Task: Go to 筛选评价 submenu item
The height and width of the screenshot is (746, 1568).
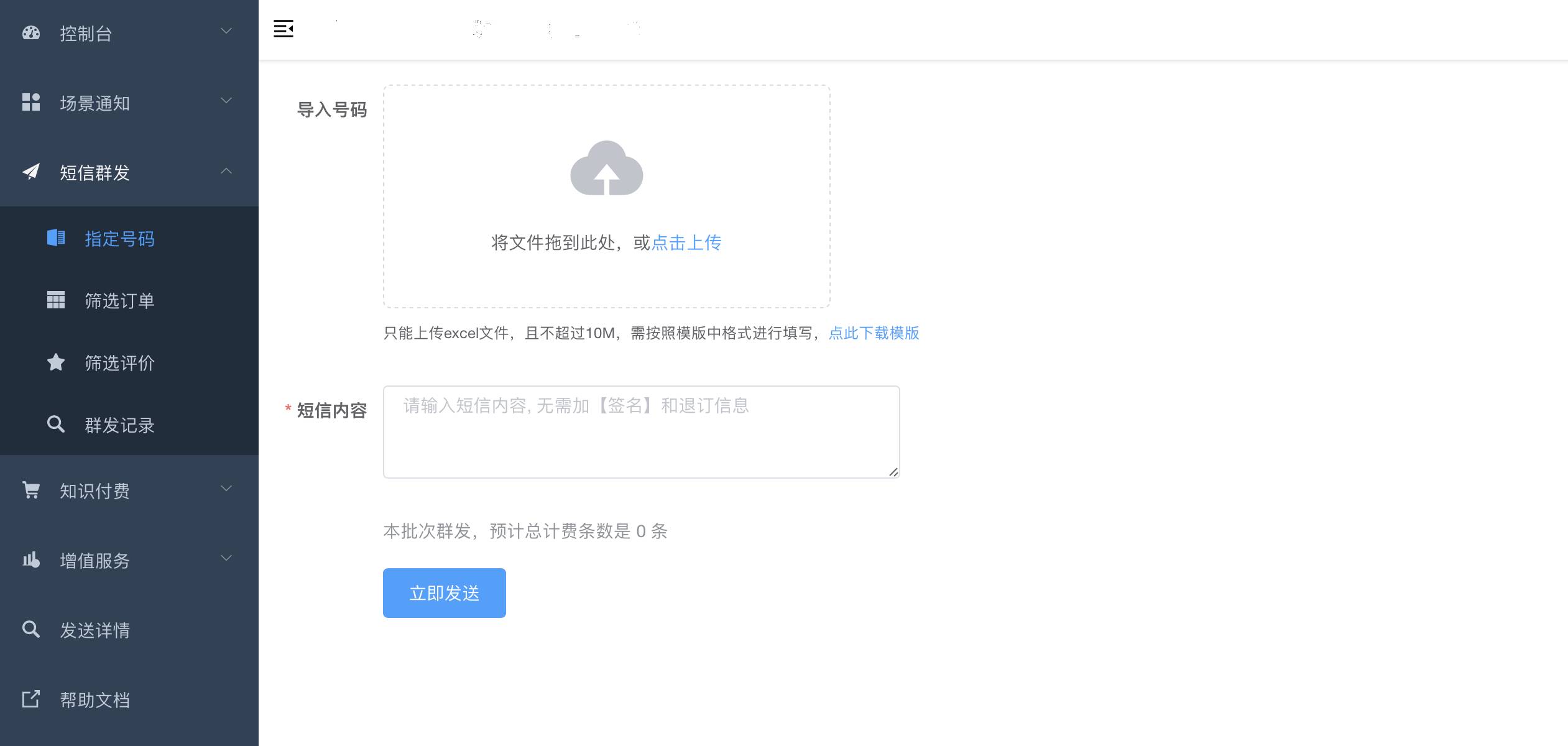Action: tap(129, 362)
